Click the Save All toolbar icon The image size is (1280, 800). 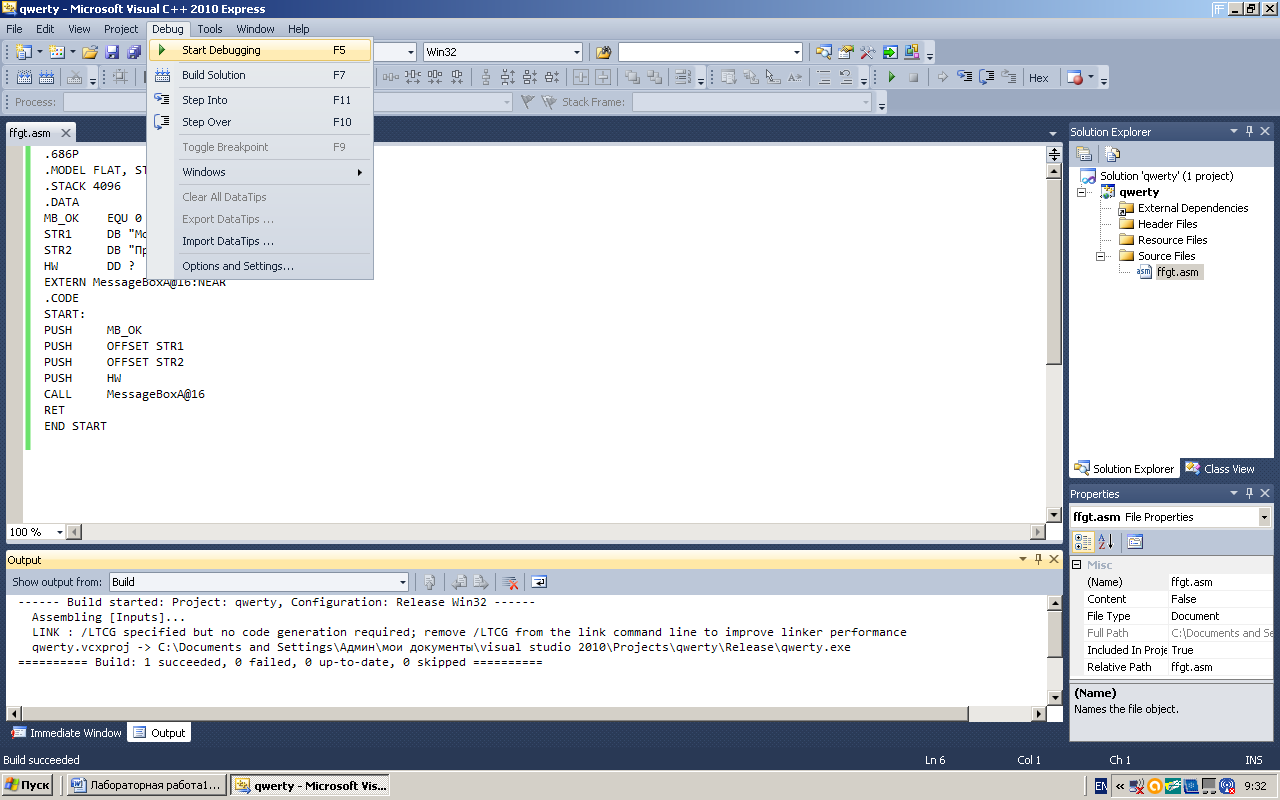134,52
